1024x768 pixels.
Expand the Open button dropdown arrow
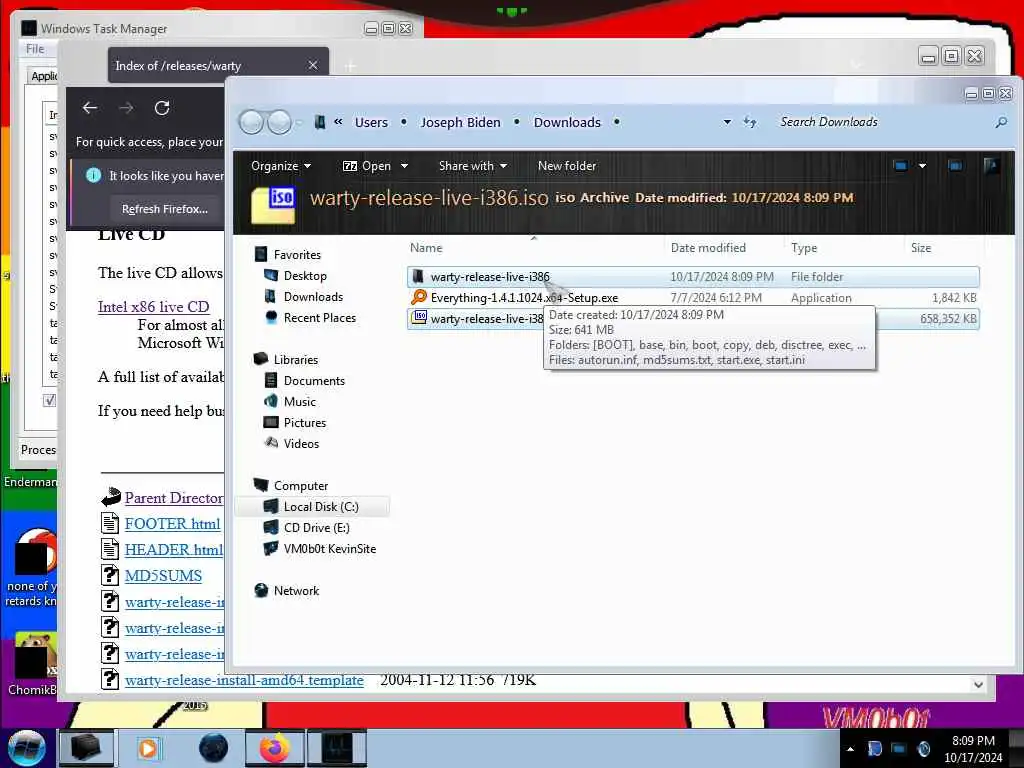(x=404, y=166)
